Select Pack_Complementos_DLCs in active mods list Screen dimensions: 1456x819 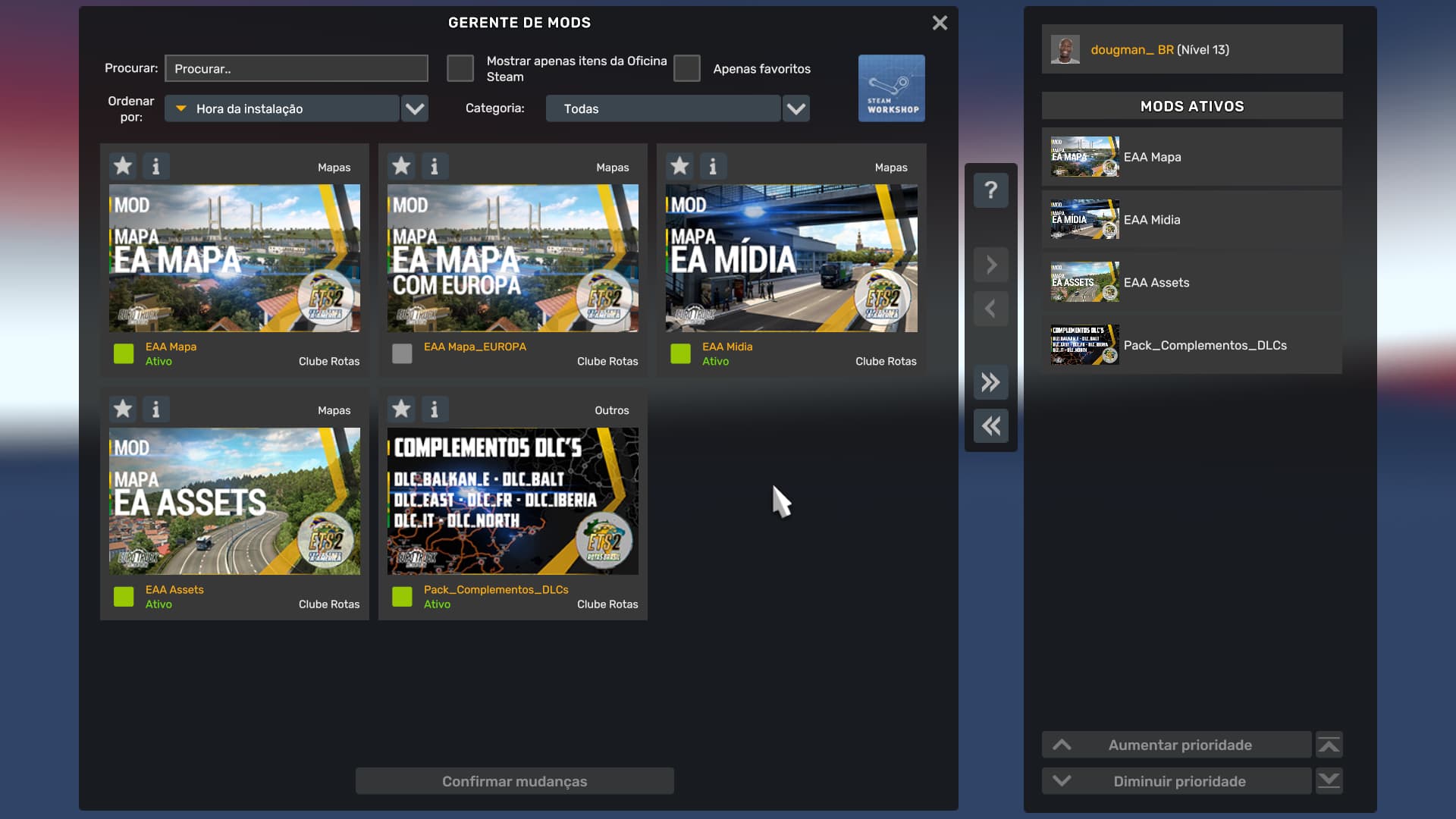tap(1192, 345)
